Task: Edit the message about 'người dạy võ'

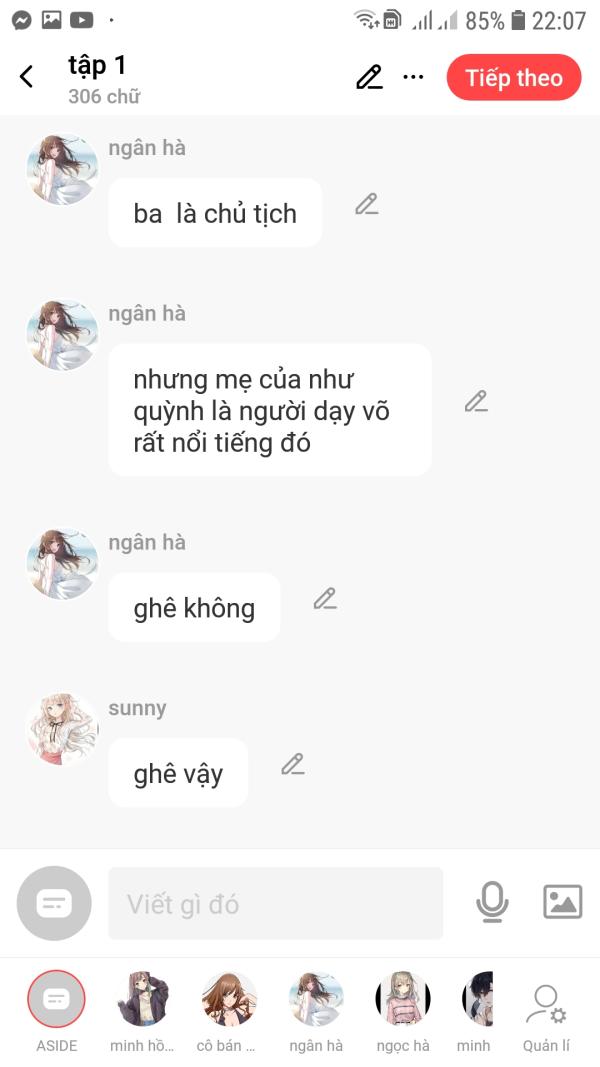Action: coord(476,401)
